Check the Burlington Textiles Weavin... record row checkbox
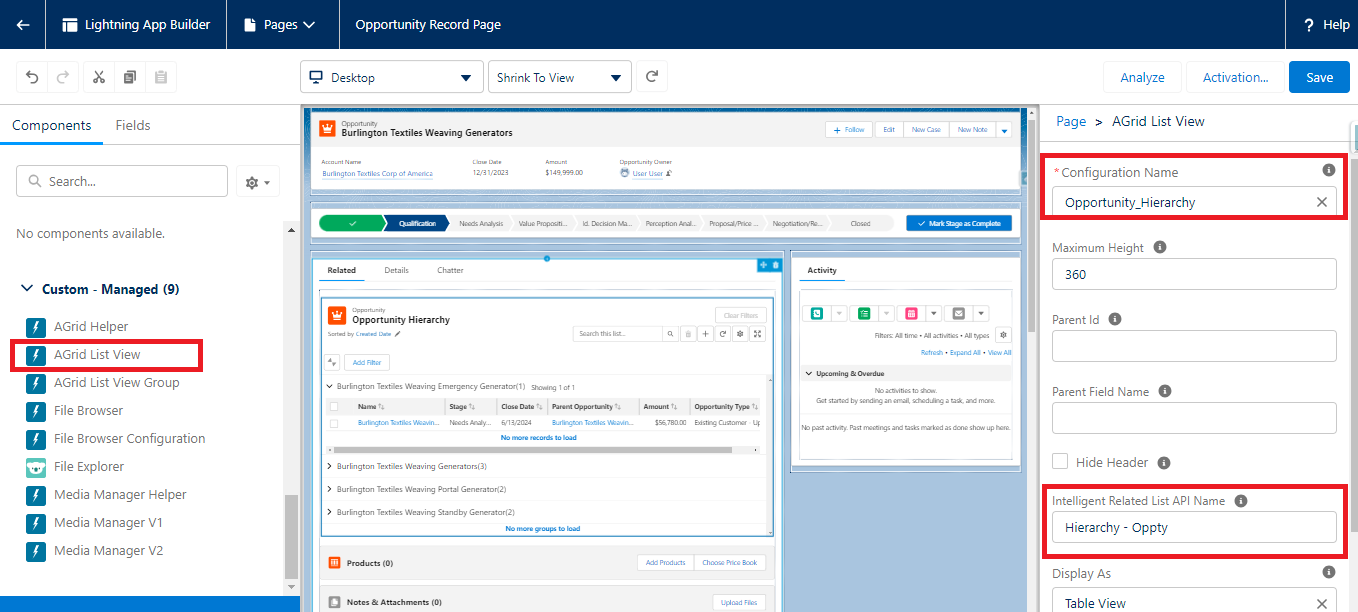 pyautogui.click(x=334, y=423)
